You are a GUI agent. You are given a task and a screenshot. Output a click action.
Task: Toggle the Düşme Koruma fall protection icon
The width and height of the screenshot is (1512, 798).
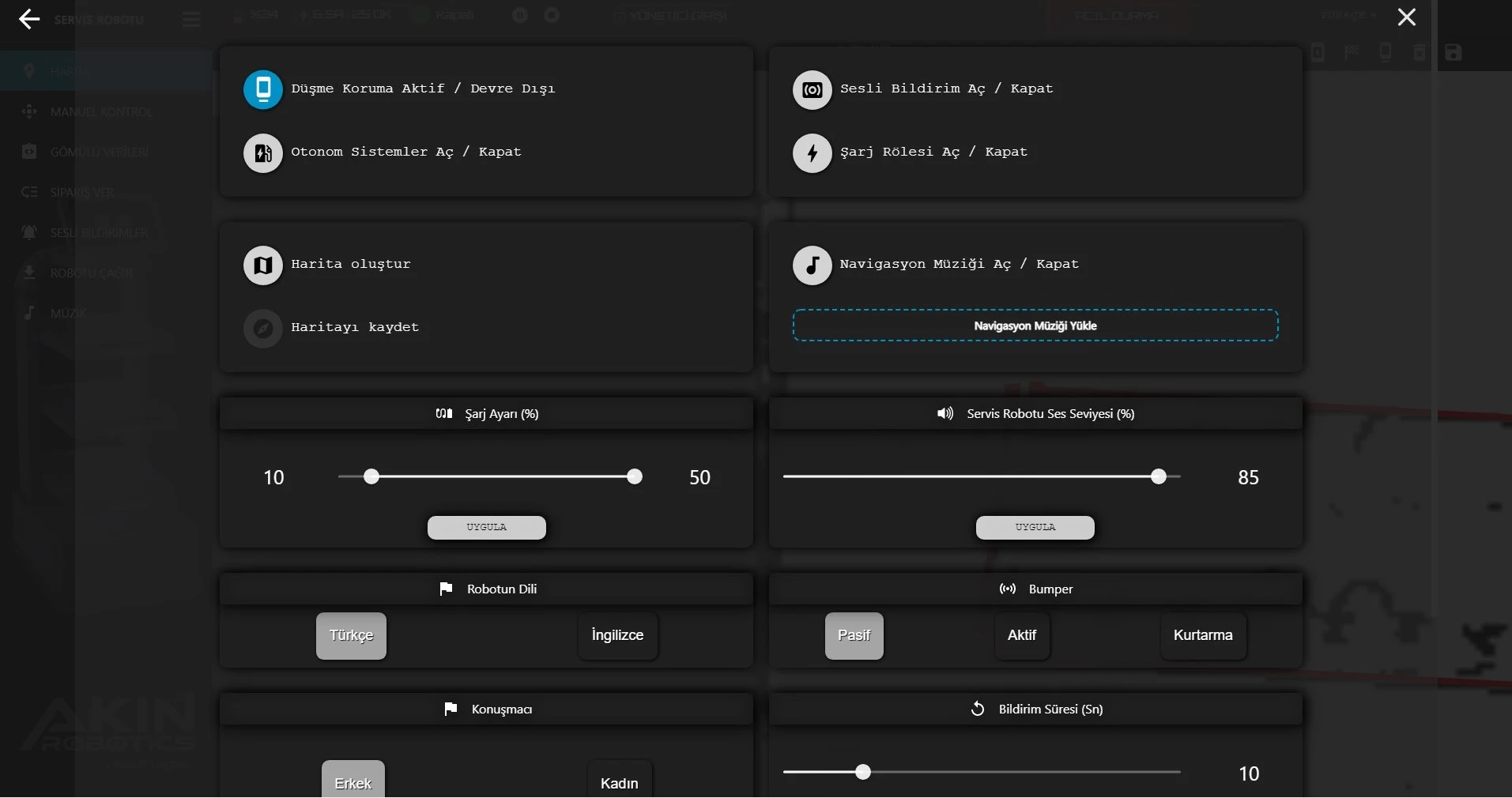[x=263, y=89]
